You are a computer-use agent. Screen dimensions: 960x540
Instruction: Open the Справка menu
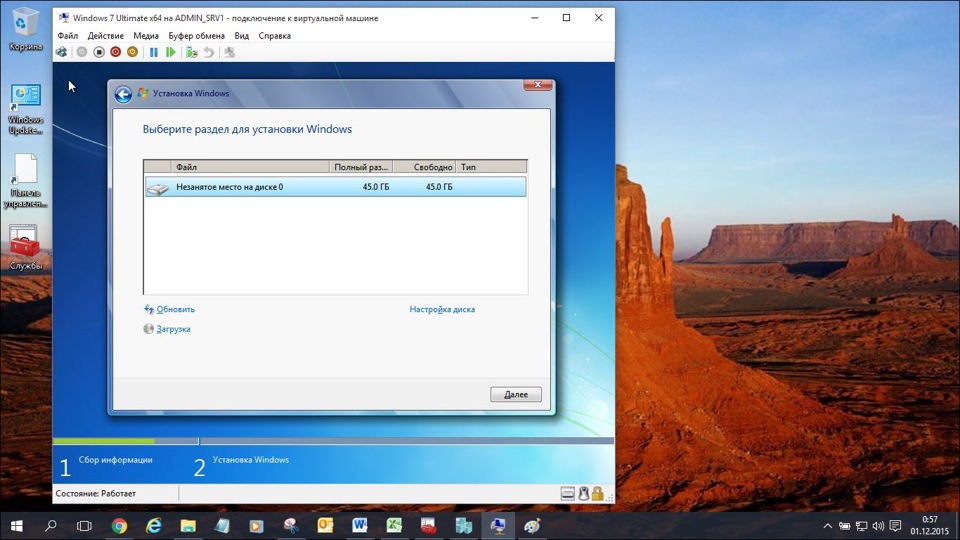(x=274, y=36)
